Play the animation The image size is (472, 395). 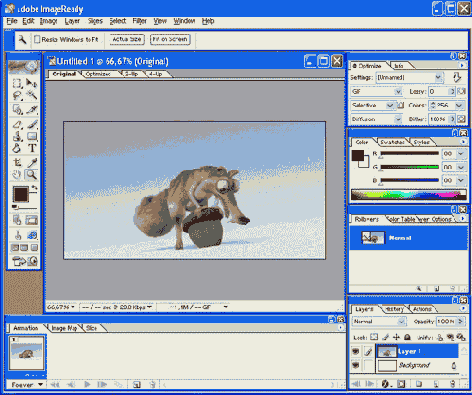pyautogui.click(x=87, y=385)
